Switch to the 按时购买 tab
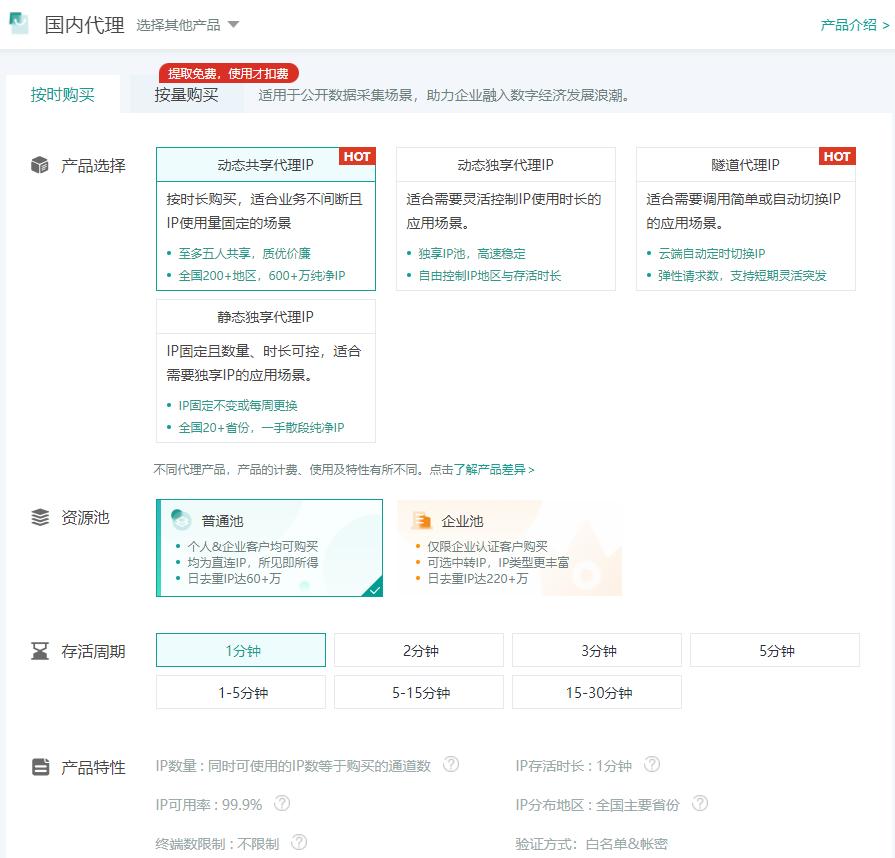Screen dimensions: 895x858 [62, 95]
